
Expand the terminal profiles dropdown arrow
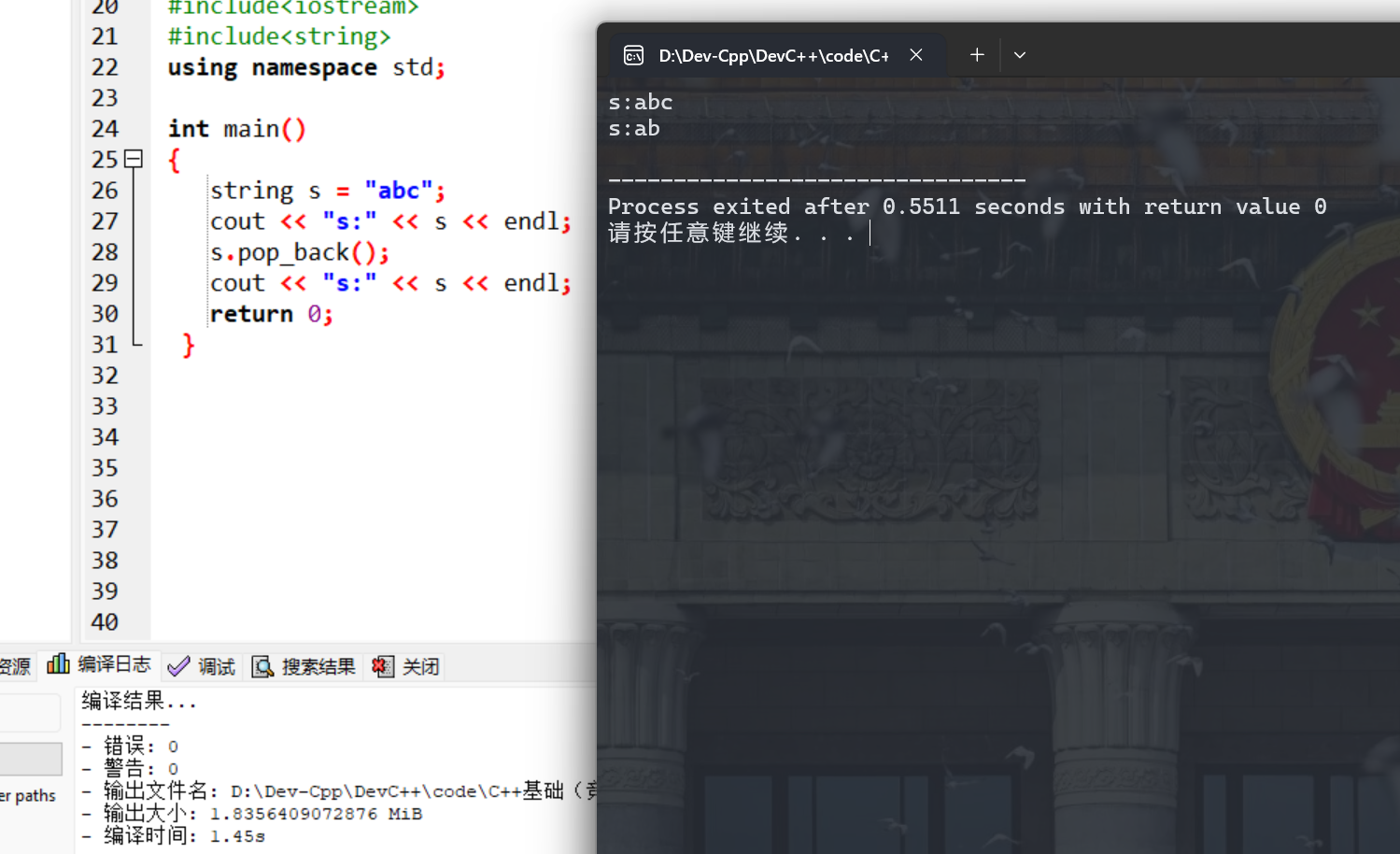(1020, 55)
